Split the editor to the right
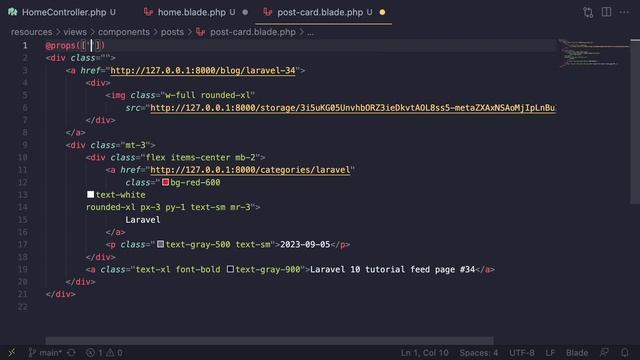 coord(607,12)
